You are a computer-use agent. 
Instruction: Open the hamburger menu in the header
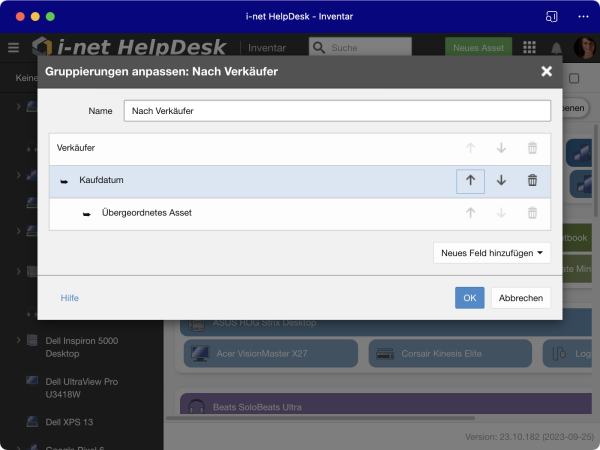point(13,48)
